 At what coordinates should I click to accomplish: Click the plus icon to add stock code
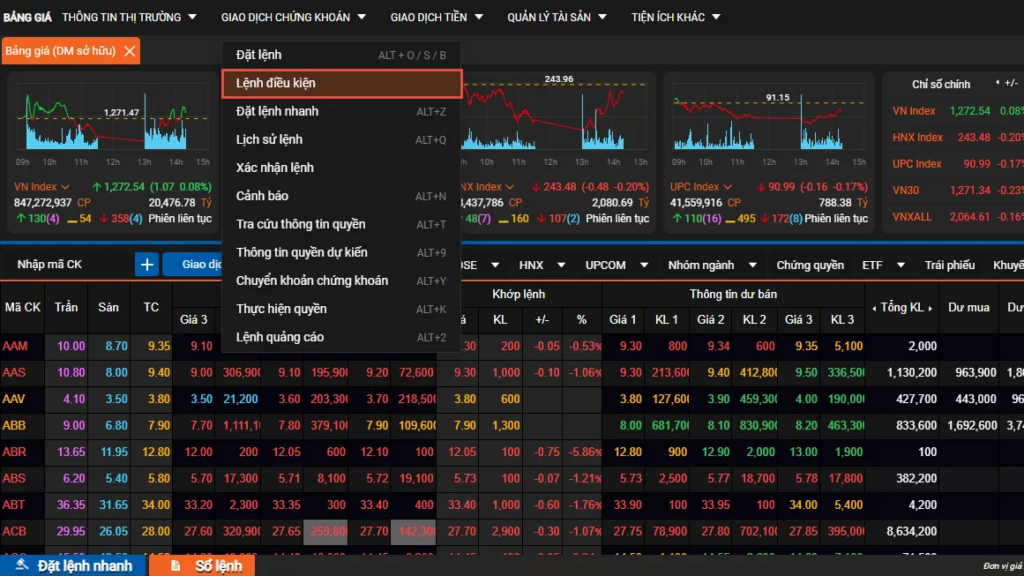coord(147,264)
